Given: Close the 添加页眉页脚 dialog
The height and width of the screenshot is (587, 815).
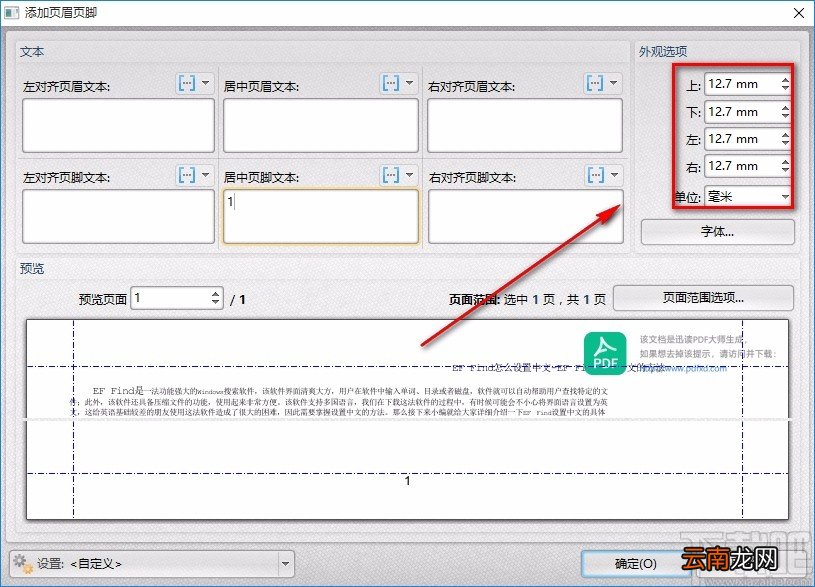Looking at the screenshot, I should 799,13.
